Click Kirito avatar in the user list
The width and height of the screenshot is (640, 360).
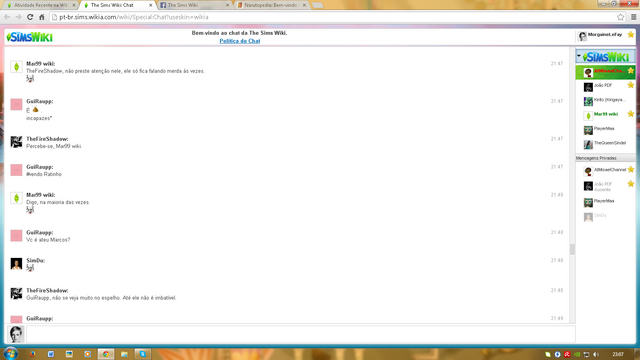click(x=588, y=101)
